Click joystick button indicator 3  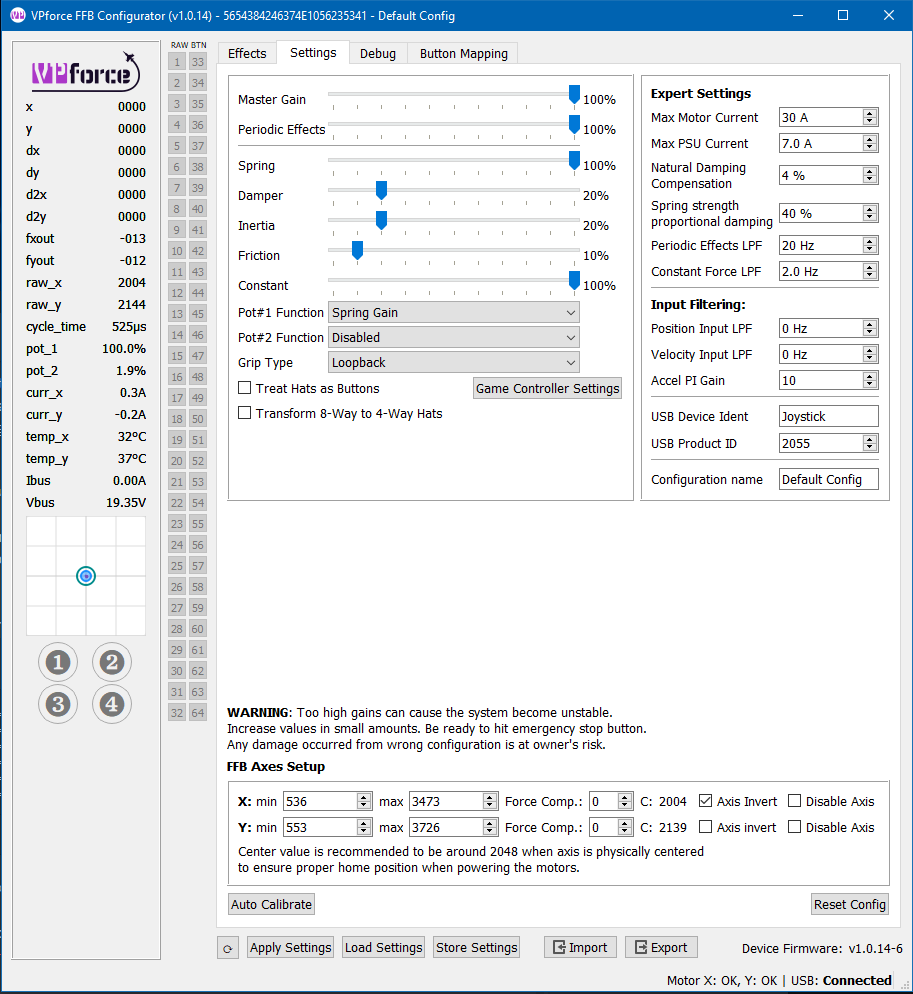[x=58, y=704]
